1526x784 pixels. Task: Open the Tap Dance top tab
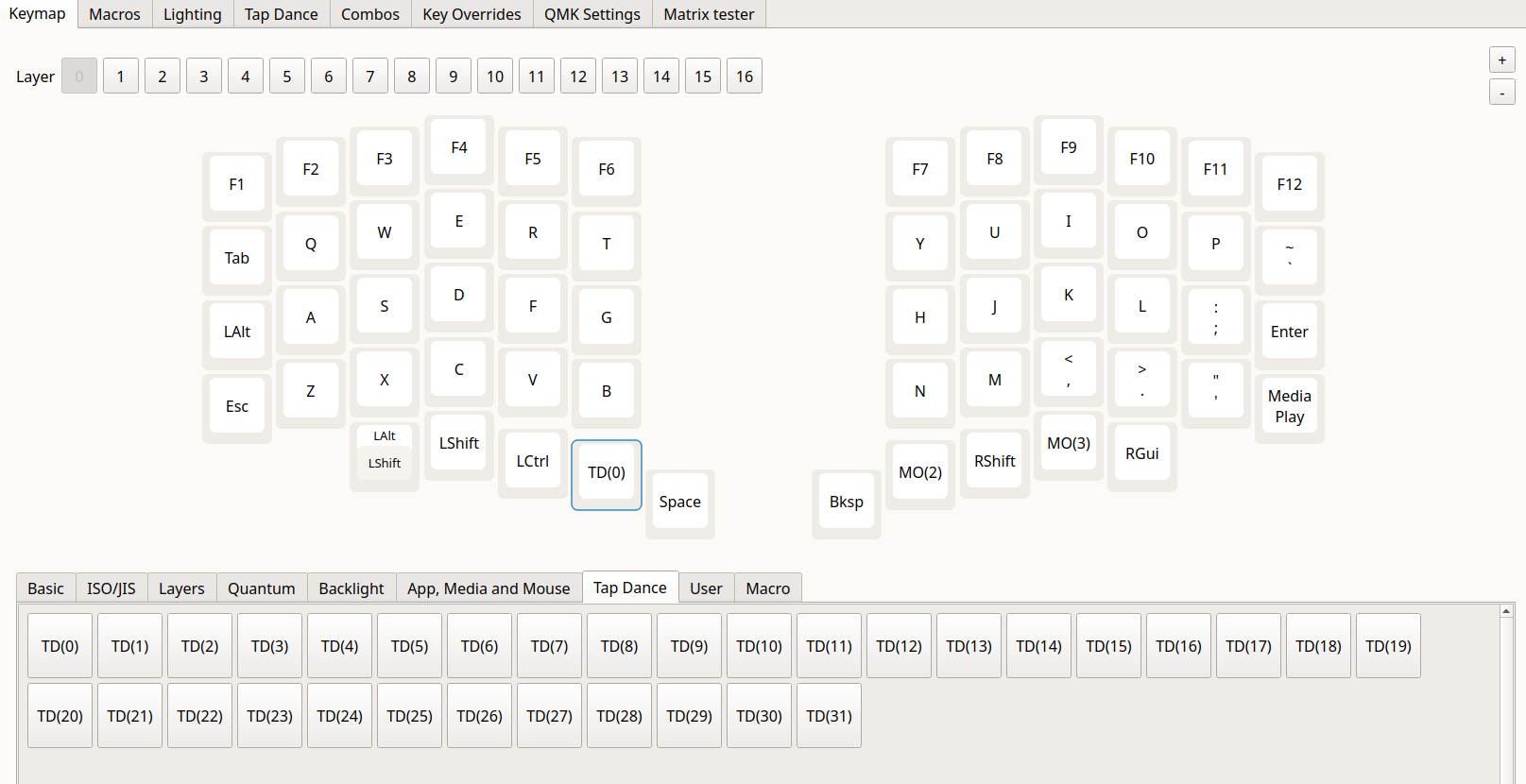click(x=281, y=14)
